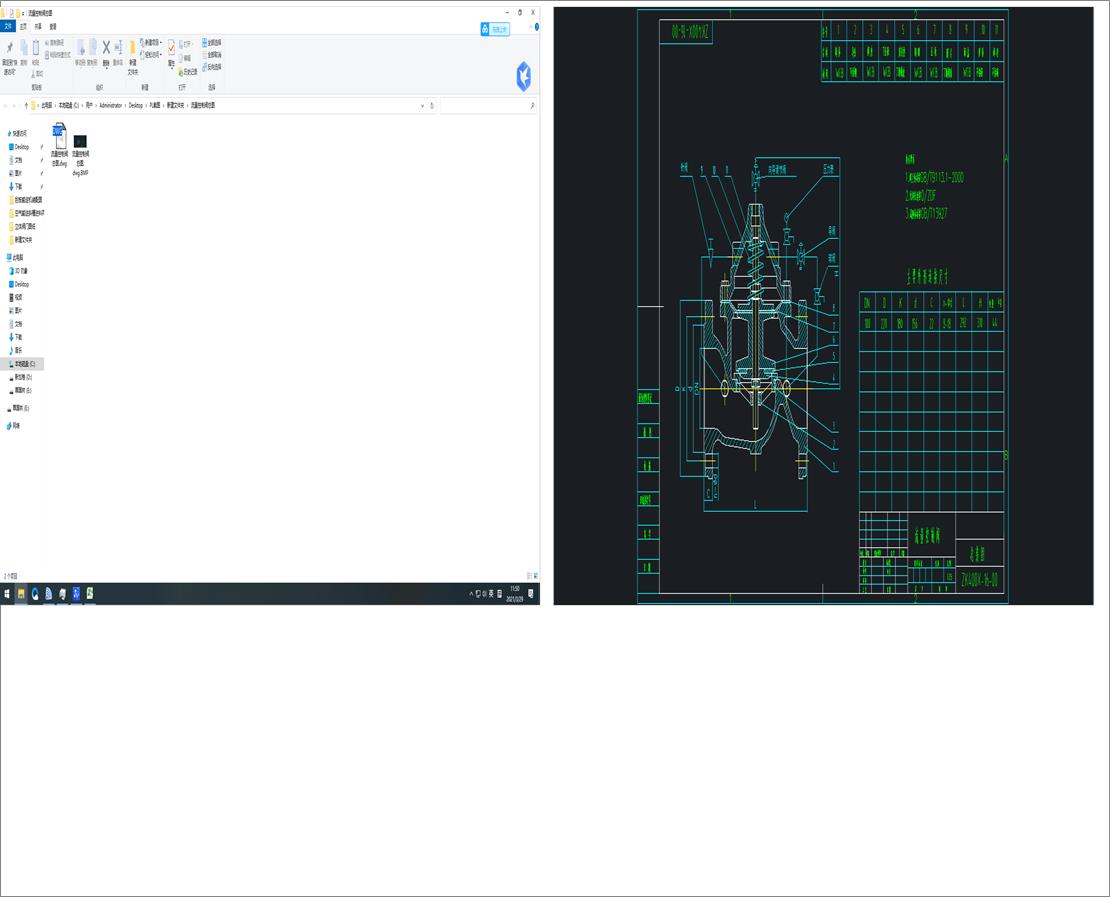This screenshot has height=897, width=1110.
Task: Select the .dwg file with blue DWG icon
Action: click(x=59, y=137)
